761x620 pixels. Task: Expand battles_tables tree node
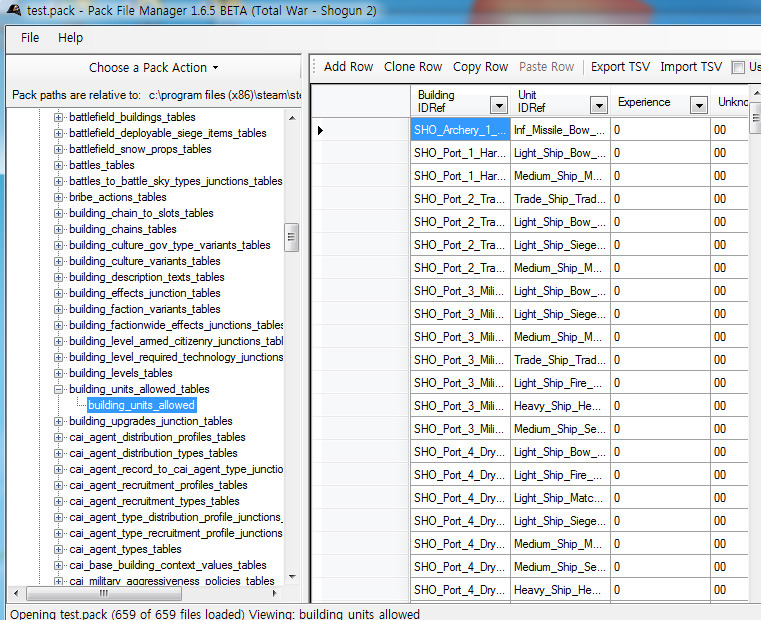click(x=58, y=165)
